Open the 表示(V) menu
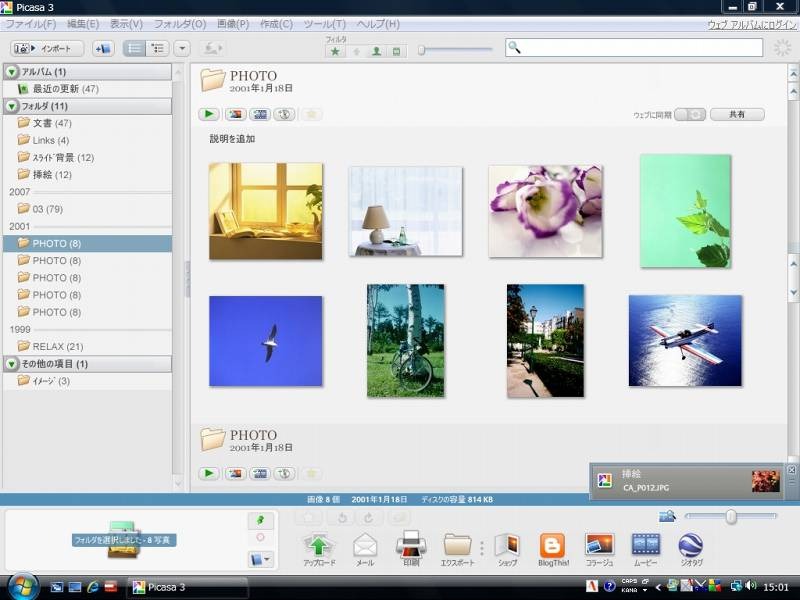This screenshot has height=600, width=800. tap(126, 23)
